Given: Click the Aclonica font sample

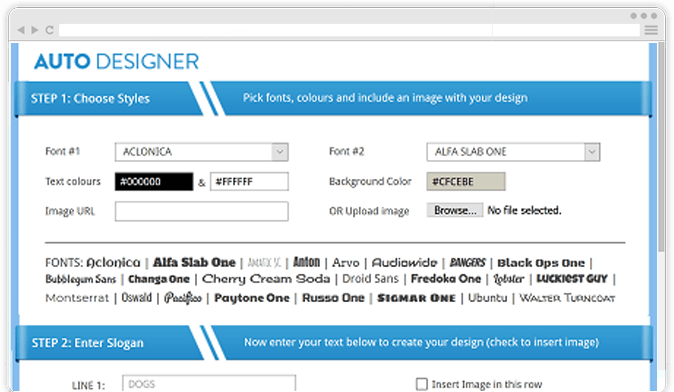Looking at the screenshot, I should pyautogui.click(x=113, y=262).
